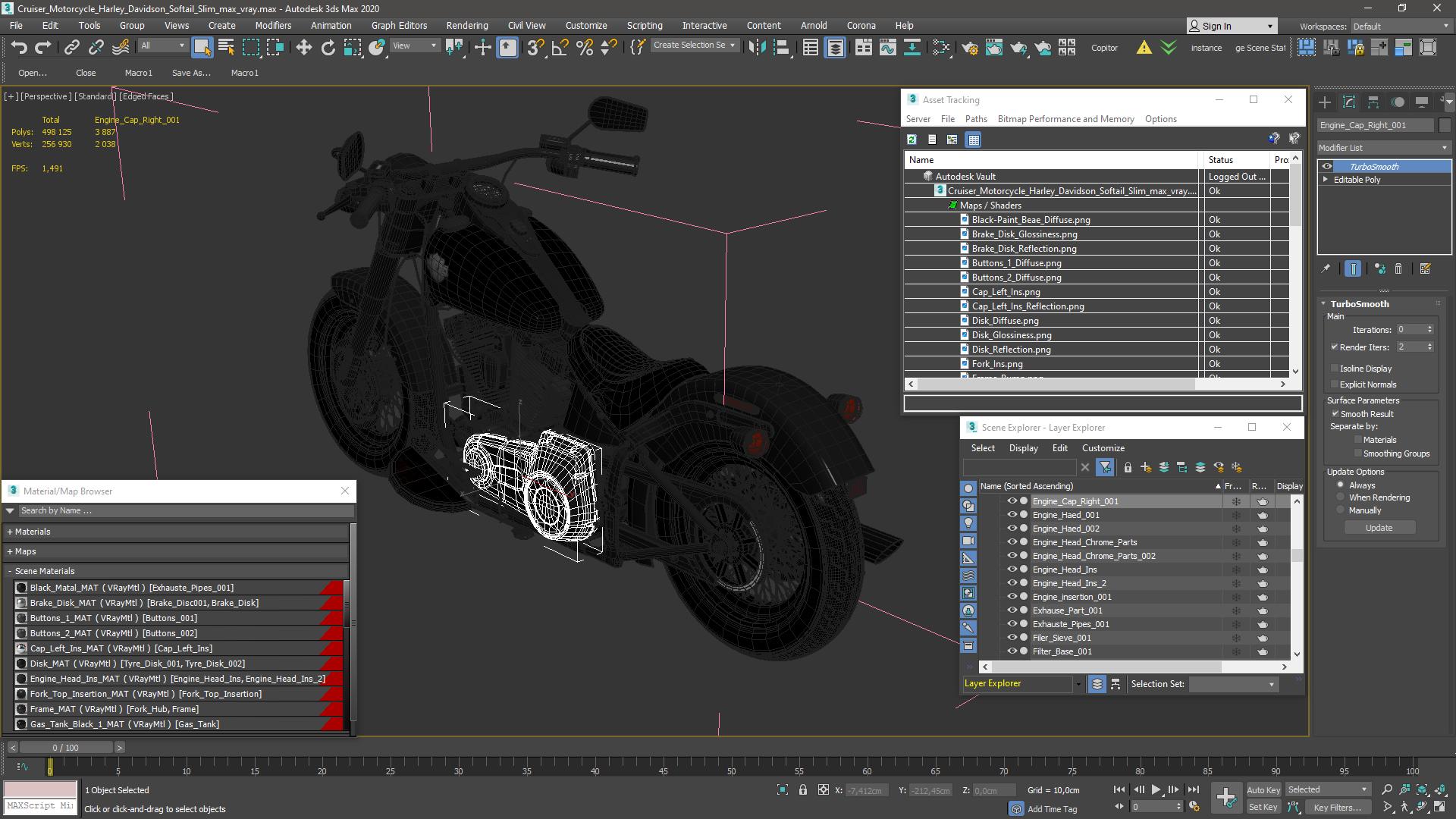Collapse the TurboSmooth rollout
The height and width of the screenshot is (819, 1456).
click(1325, 304)
